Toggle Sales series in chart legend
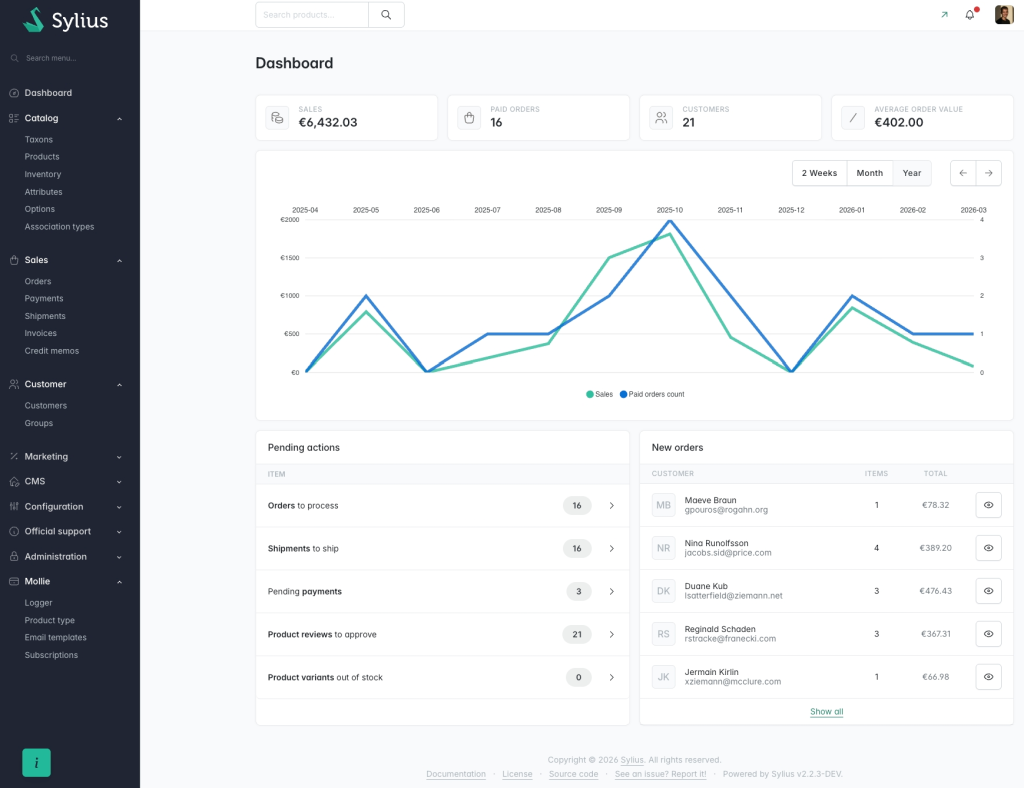The image size is (1024, 788). click(600, 394)
